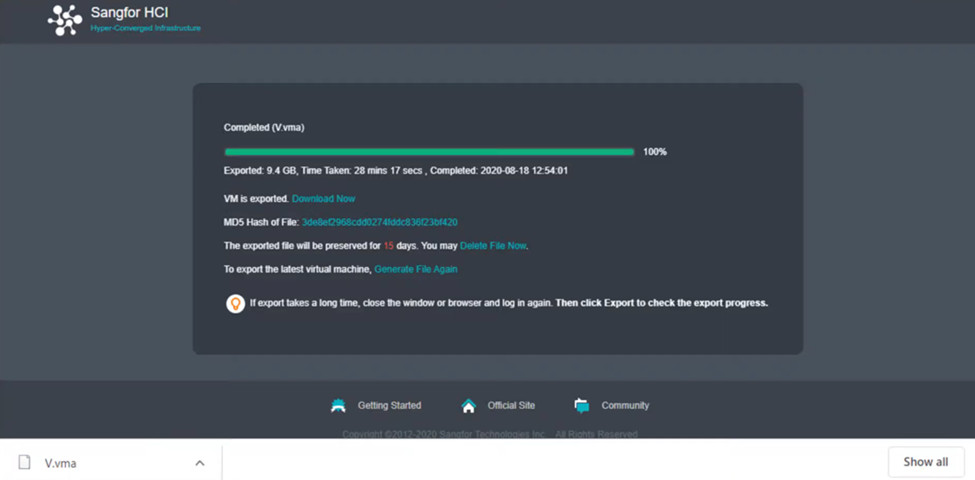The height and width of the screenshot is (480, 975).
Task: Click the Hyper-Converged Infrastructure subtitle
Action: [x=146, y=28]
